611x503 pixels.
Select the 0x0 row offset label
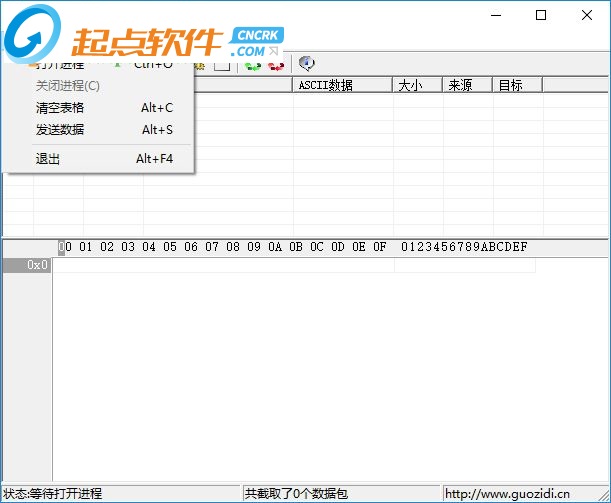pyautogui.click(x=27, y=265)
